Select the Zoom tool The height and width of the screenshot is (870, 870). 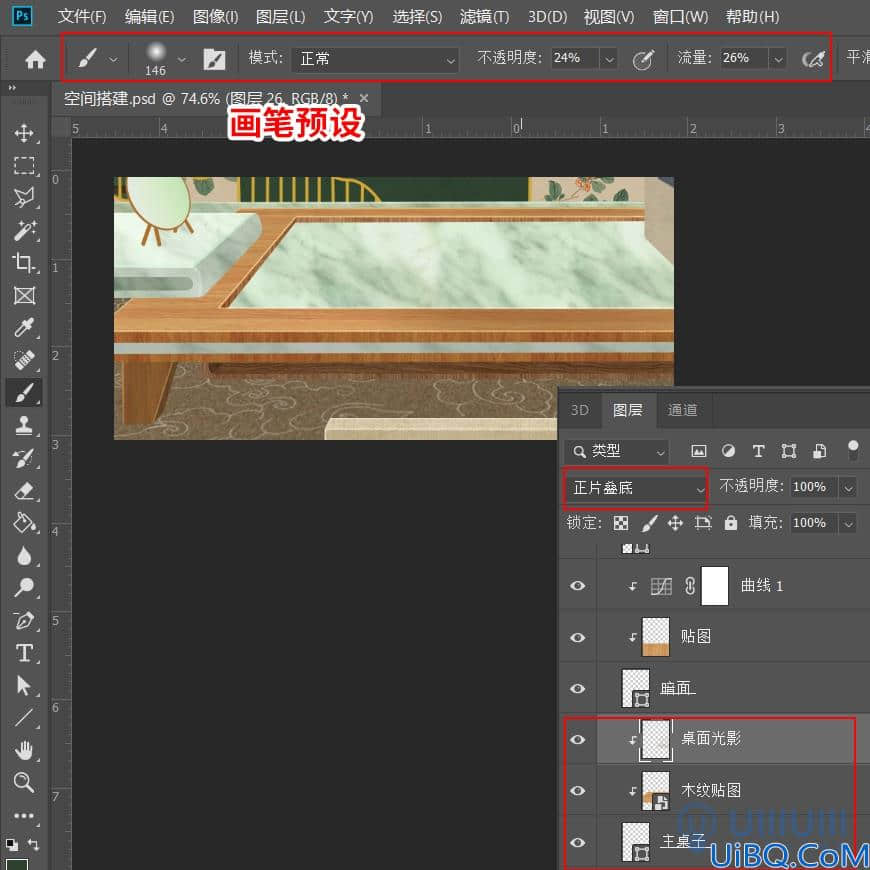[24, 782]
